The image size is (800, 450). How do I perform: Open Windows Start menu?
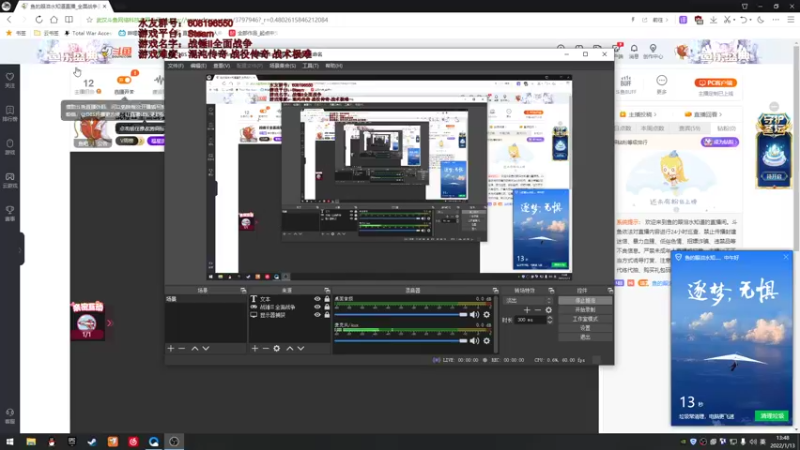click(x=10, y=442)
